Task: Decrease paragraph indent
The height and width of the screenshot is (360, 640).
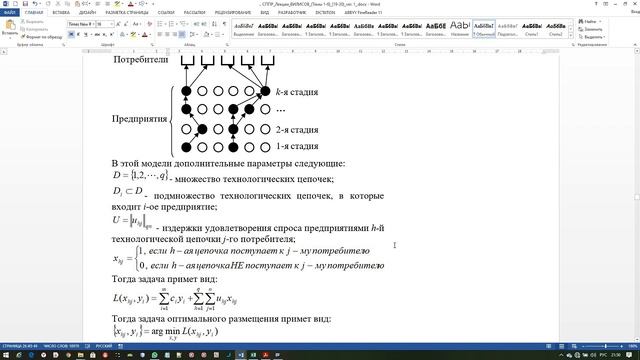Action: 197,24
